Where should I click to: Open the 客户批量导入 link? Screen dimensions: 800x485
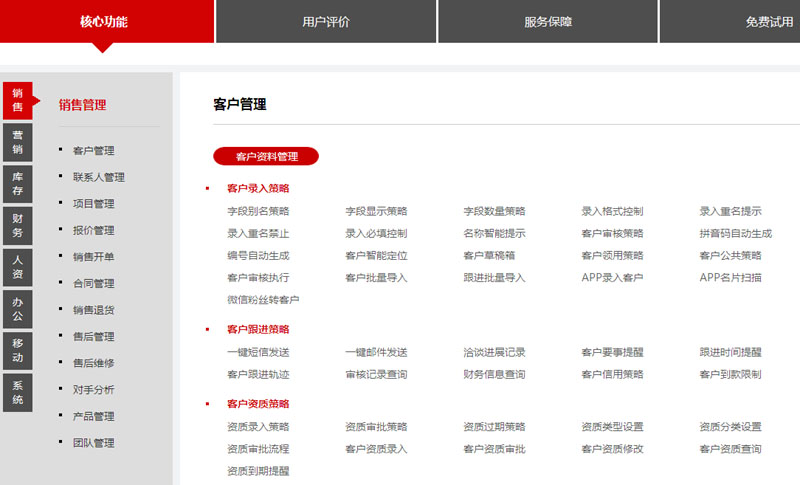[376, 277]
